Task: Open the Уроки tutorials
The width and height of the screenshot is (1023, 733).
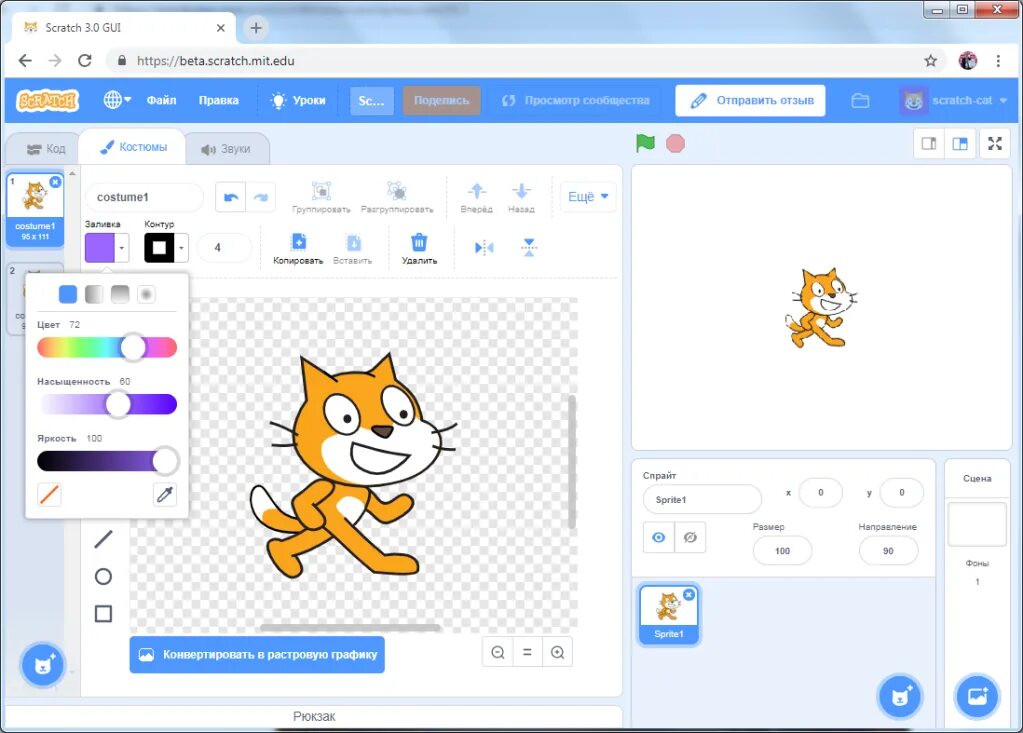Action: (299, 100)
